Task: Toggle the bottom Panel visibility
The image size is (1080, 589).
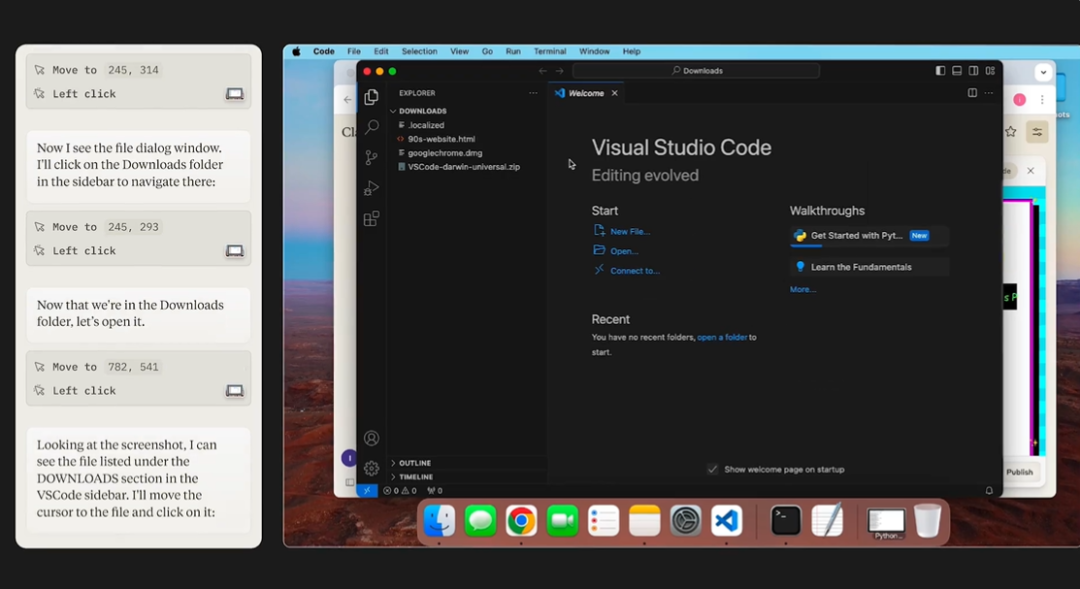Action: point(957,71)
